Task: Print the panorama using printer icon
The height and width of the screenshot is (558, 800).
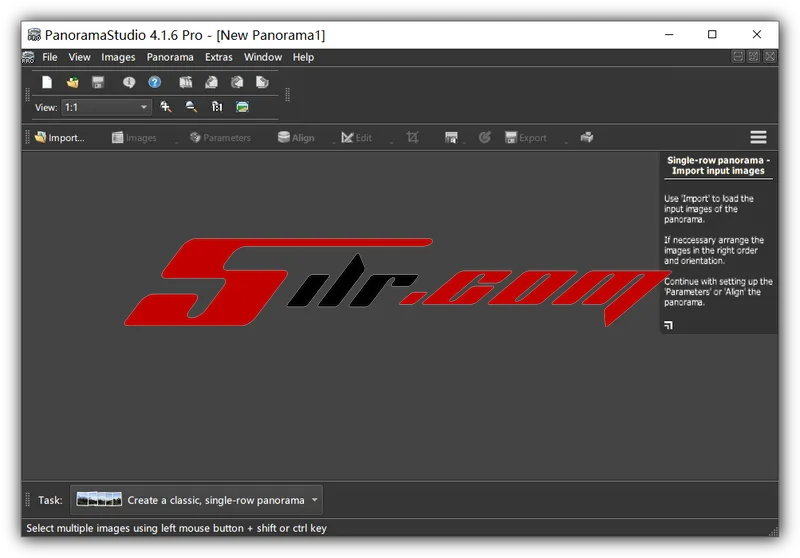Action: tap(587, 137)
